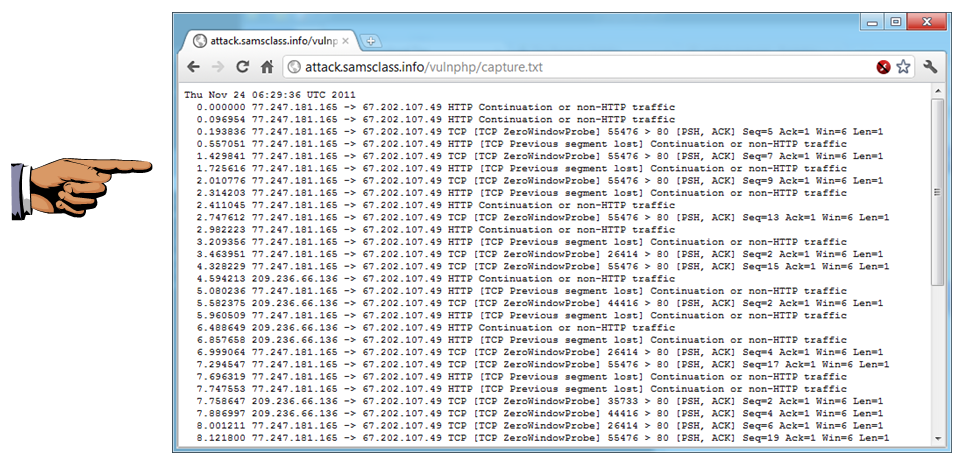Click the globe site-info icon in address bar
964x468 pixels.
294,67
